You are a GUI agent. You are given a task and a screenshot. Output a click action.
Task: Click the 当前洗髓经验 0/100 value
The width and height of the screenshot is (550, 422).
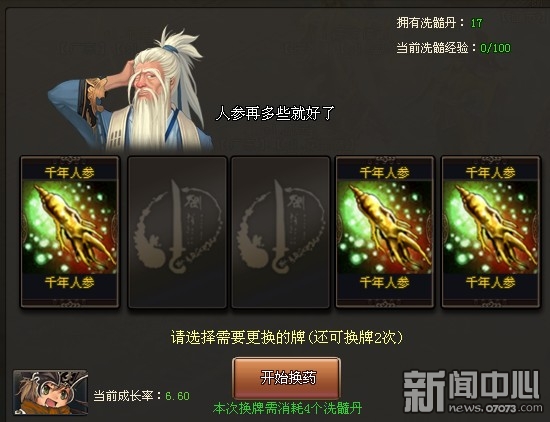(495, 48)
